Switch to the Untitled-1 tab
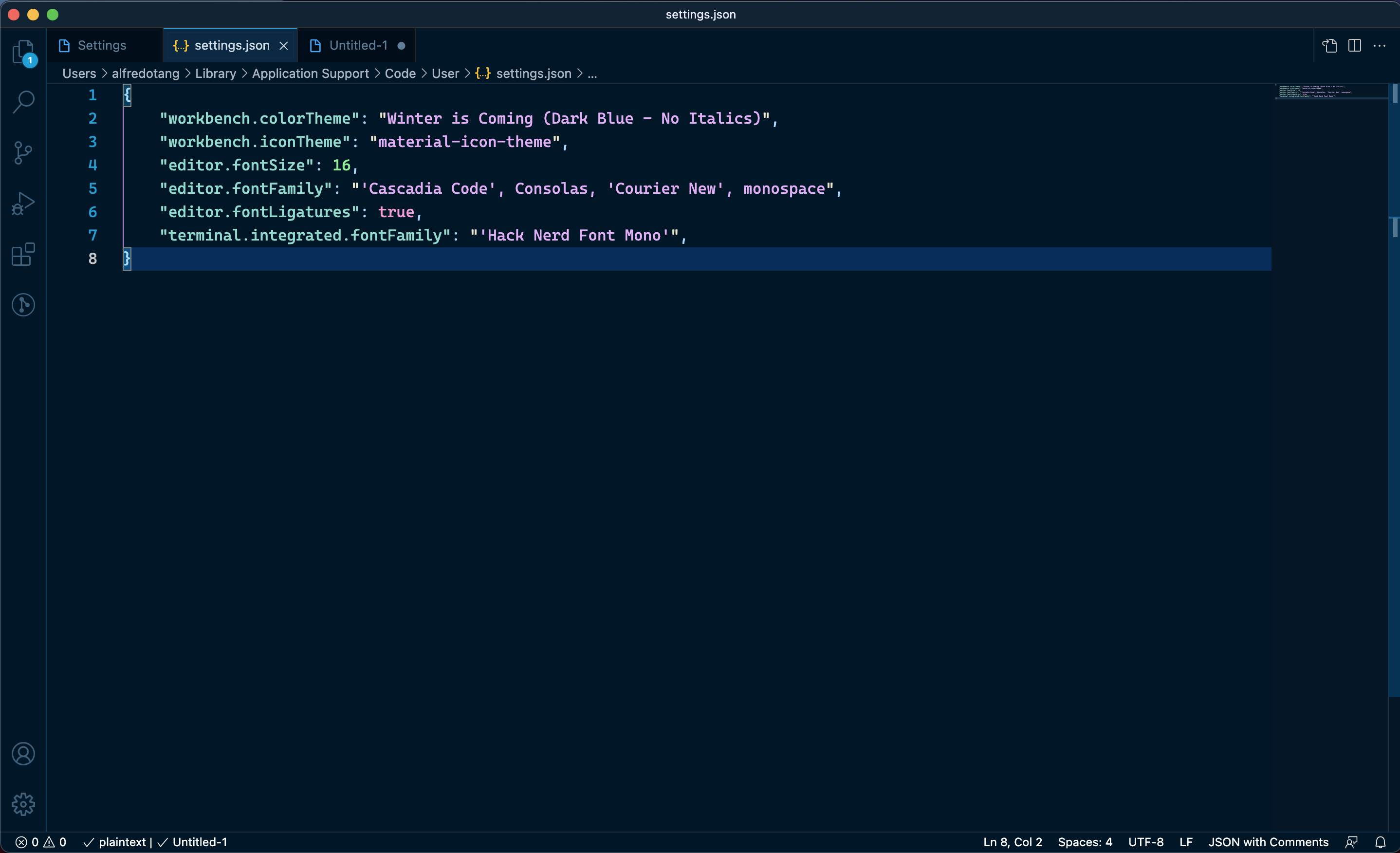Viewport: 1400px width, 853px height. pyautogui.click(x=358, y=45)
